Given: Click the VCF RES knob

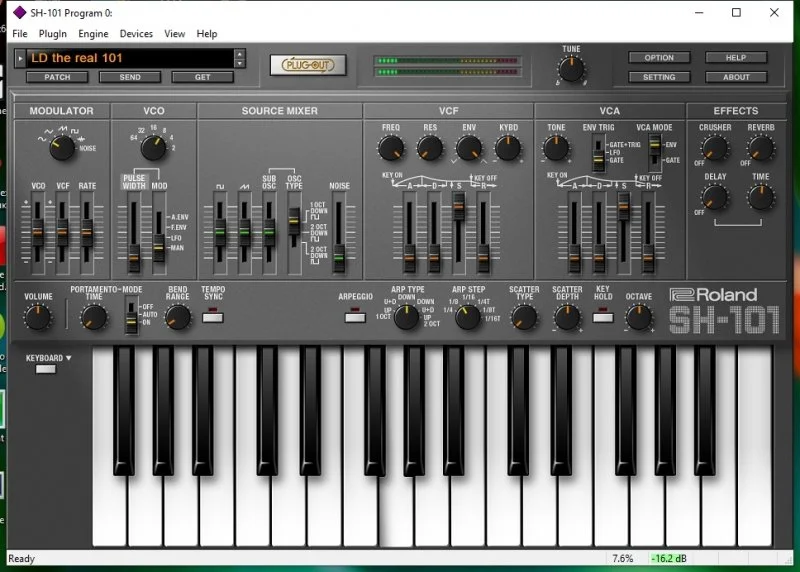Looking at the screenshot, I should point(430,148).
